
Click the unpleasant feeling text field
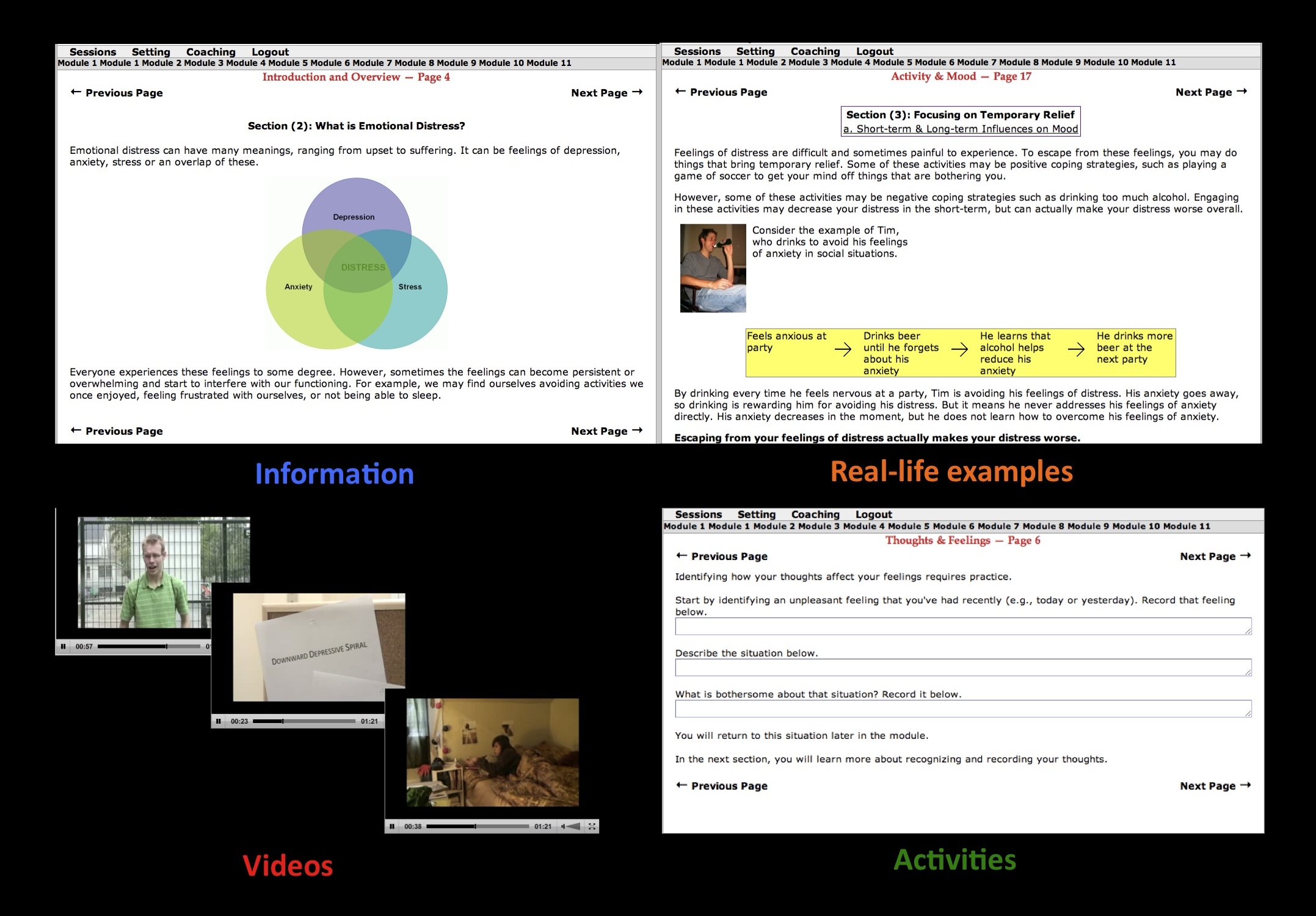point(962,626)
